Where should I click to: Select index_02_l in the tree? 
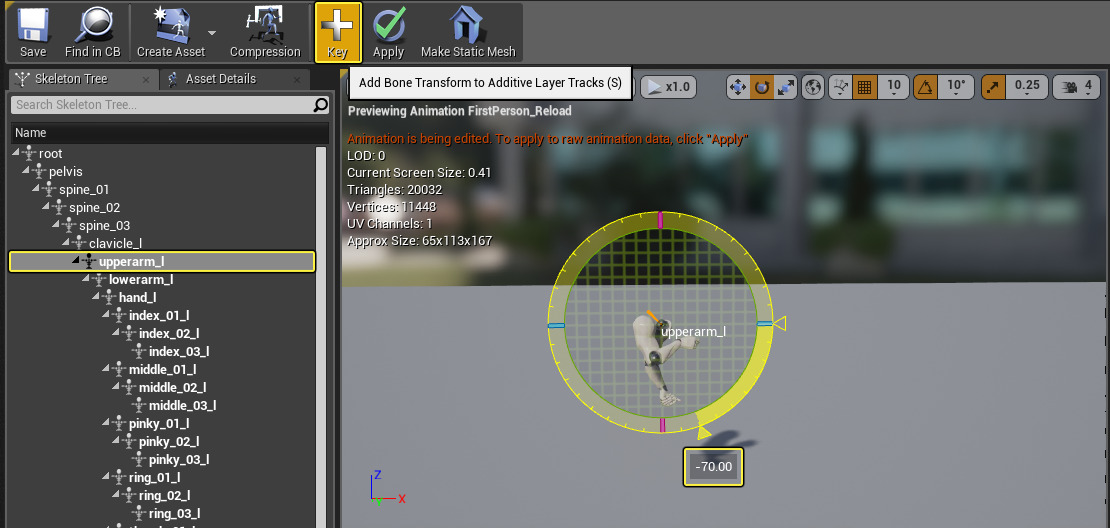pos(169,333)
